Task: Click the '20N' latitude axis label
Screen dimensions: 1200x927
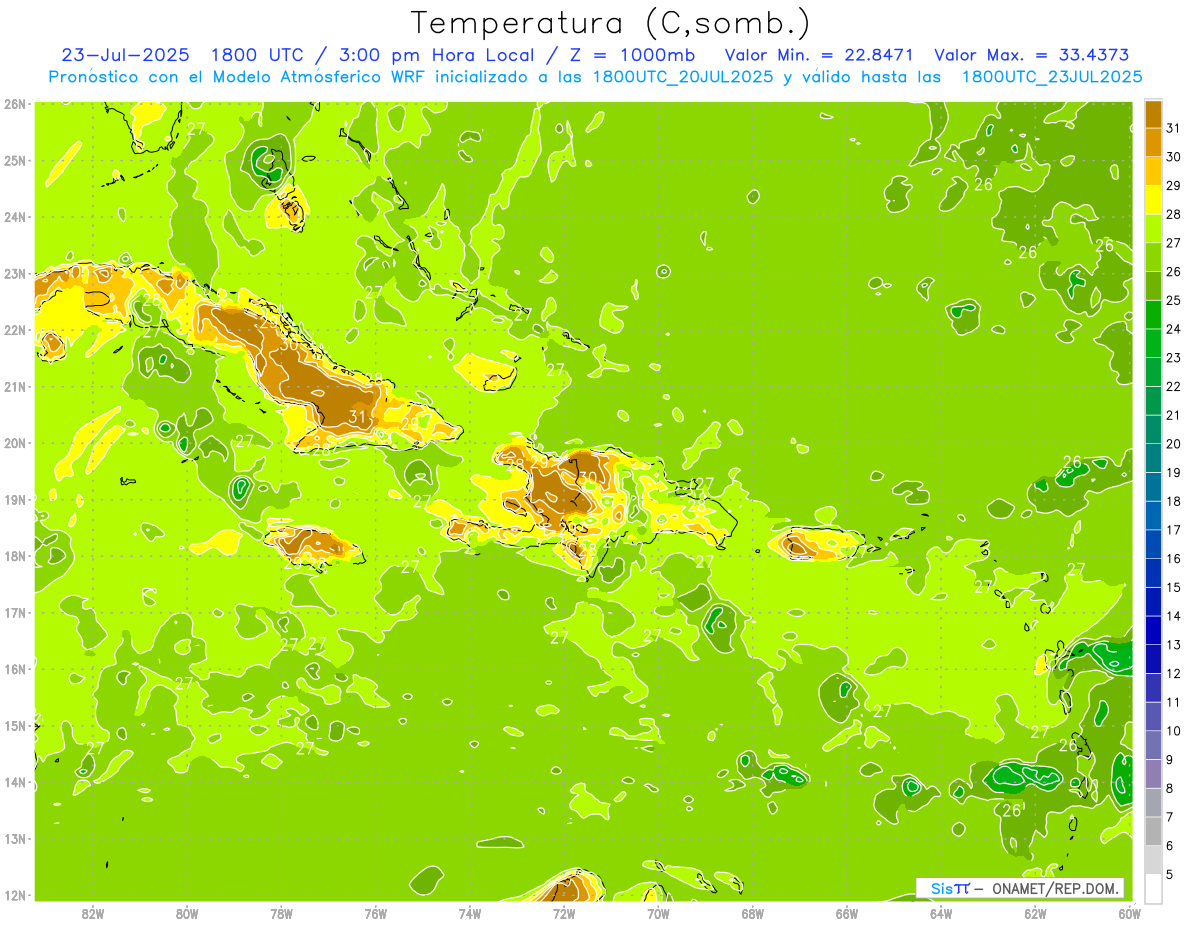Action: click(15, 443)
